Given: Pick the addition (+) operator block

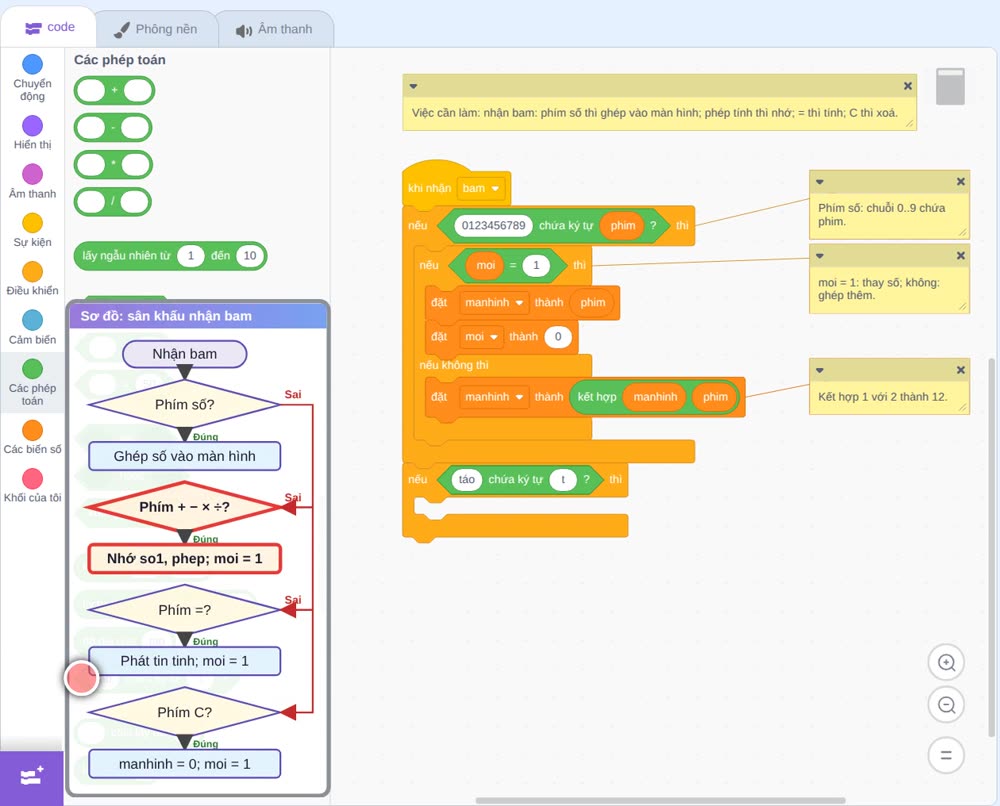Looking at the screenshot, I should click(114, 91).
